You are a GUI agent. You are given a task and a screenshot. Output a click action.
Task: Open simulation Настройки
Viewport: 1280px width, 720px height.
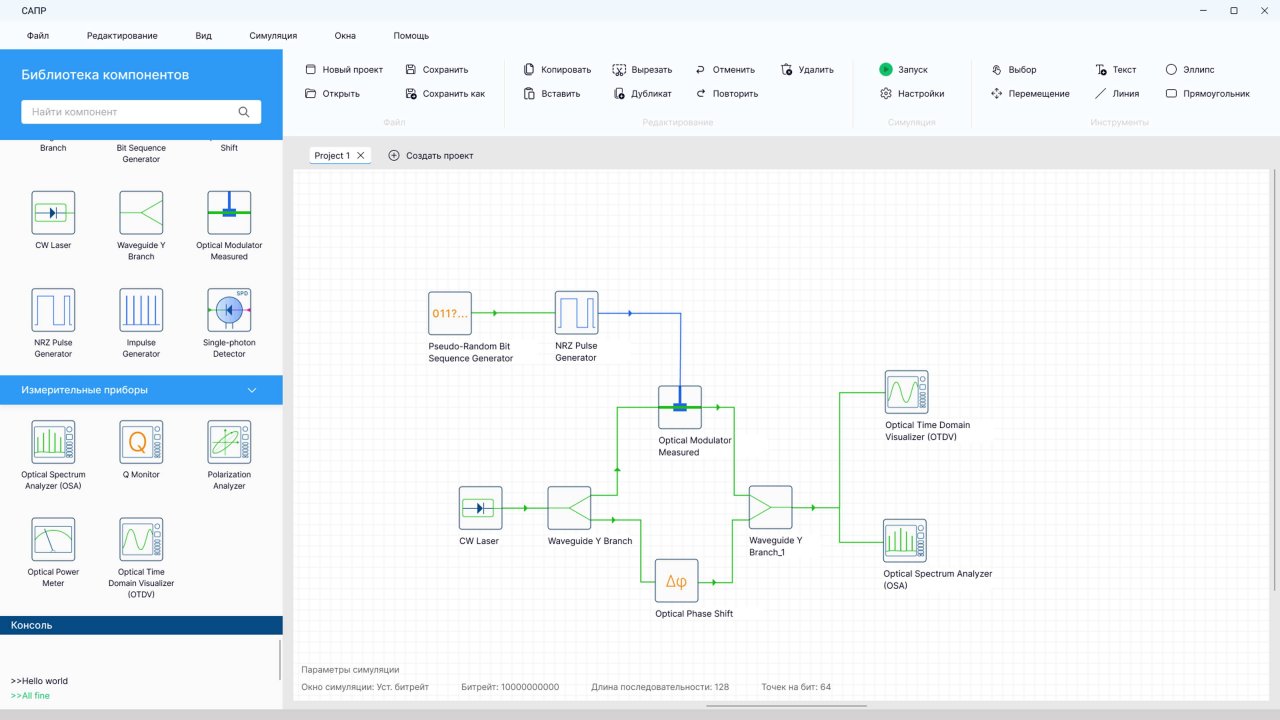pyautogui.click(x=911, y=94)
